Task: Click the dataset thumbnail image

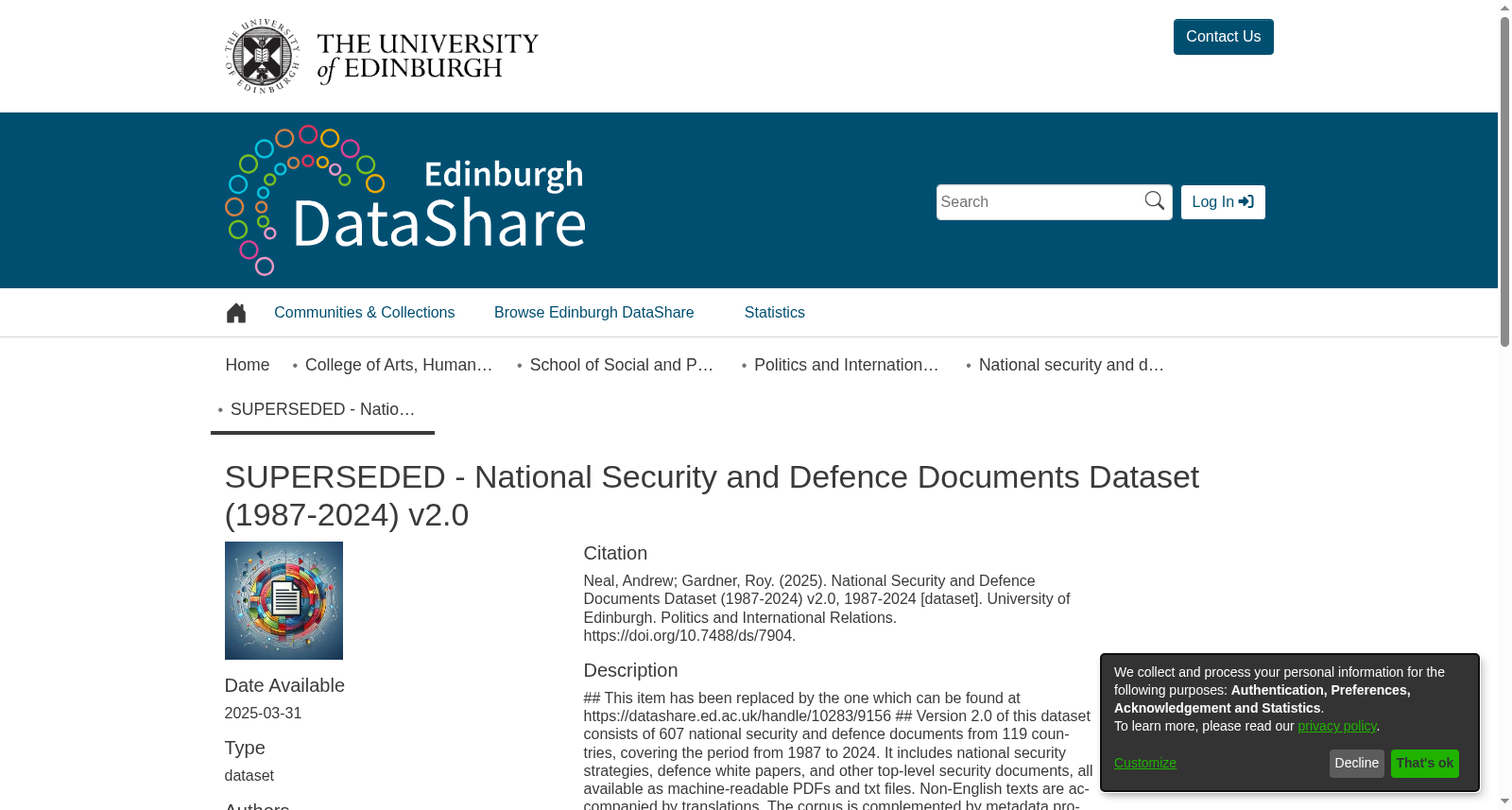Action: tap(283, 600)
